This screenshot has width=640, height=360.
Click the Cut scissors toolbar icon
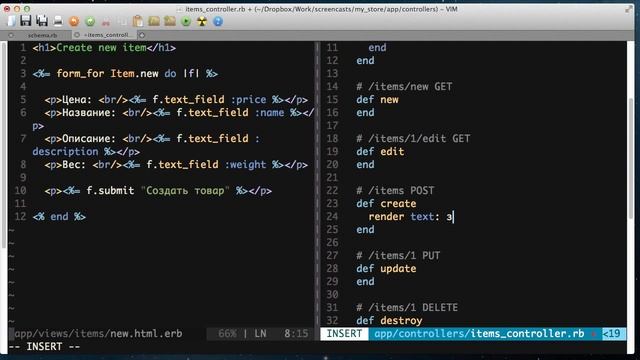point(106,21)
